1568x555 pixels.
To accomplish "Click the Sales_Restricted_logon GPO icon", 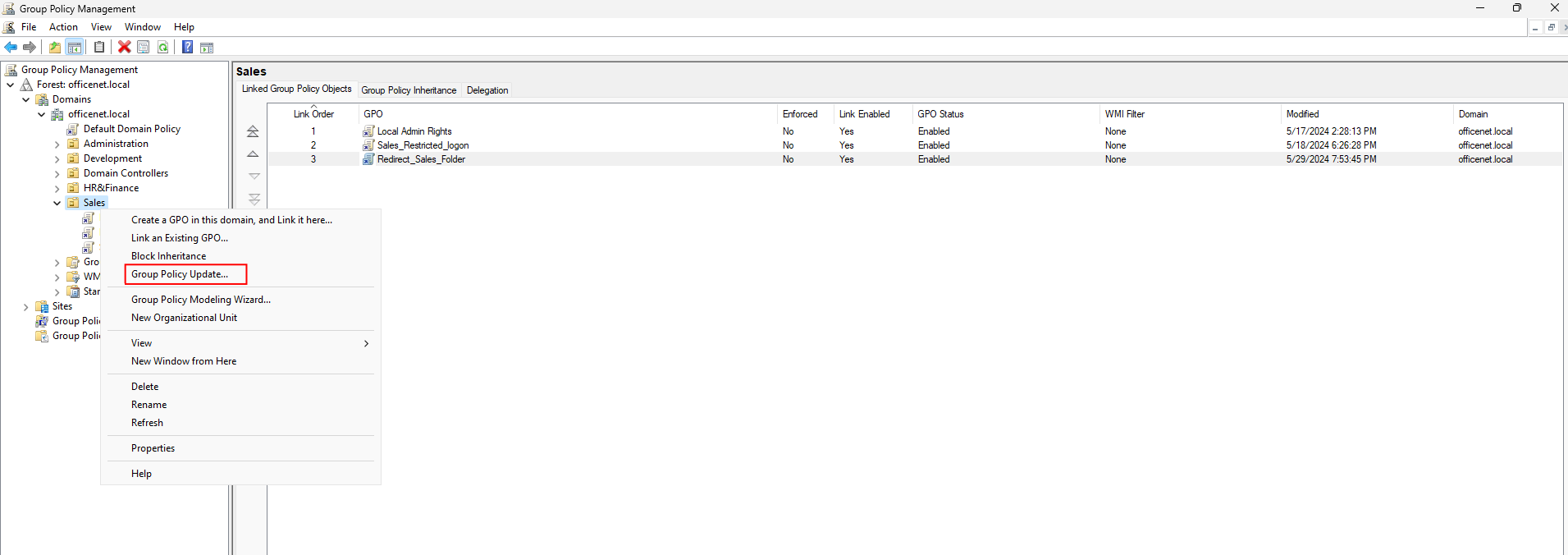I will pos(369,145).
